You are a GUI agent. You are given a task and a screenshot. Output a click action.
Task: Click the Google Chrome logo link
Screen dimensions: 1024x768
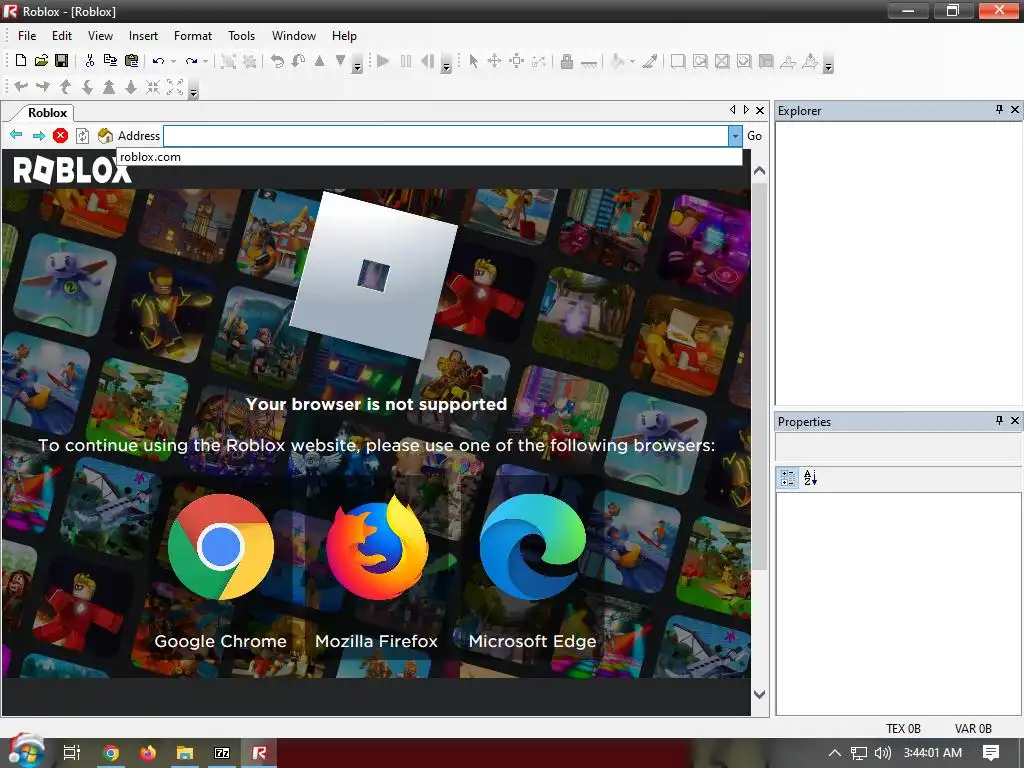point(221,547)
